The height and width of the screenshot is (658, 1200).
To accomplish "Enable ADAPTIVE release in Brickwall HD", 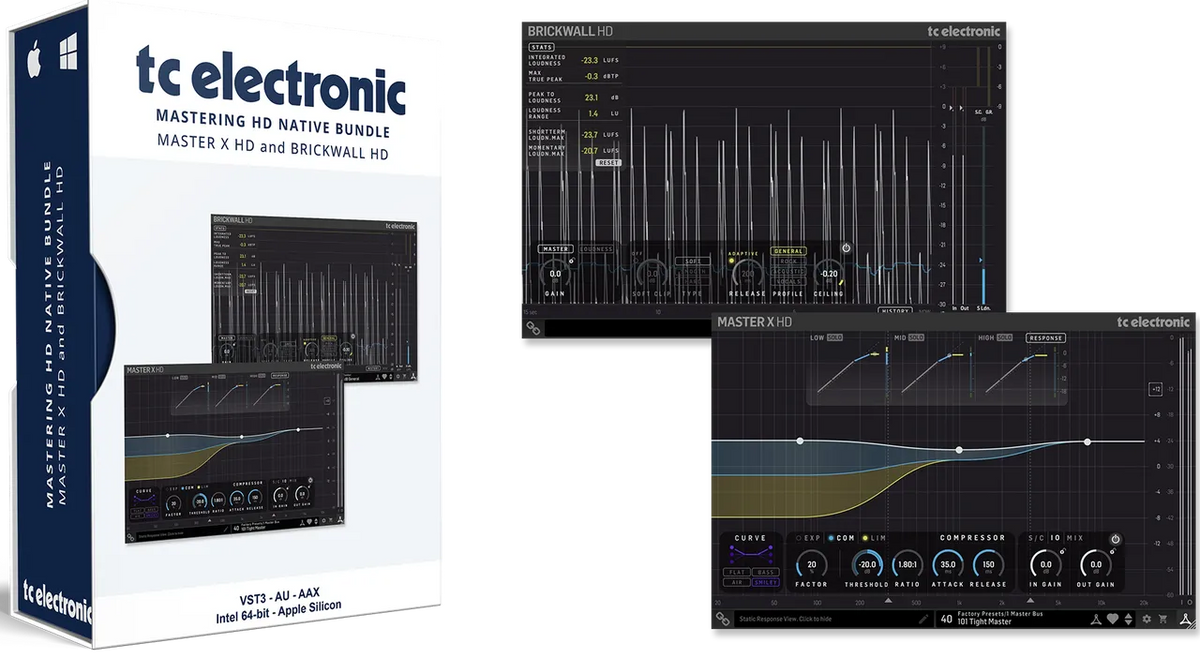I will click(x=732, y=260).
